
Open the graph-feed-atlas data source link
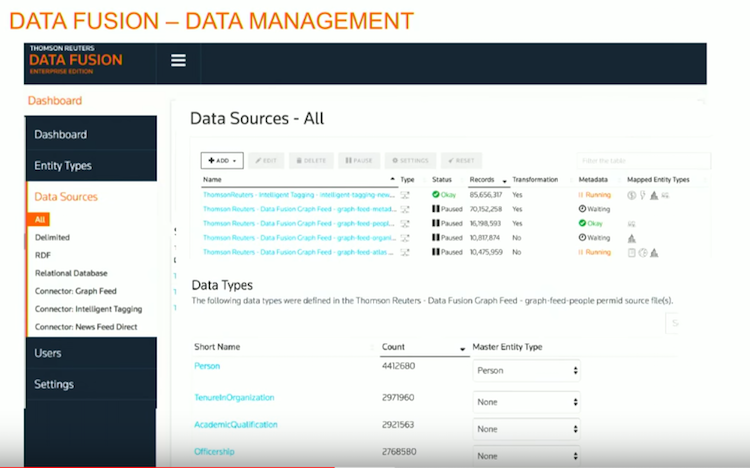pyautogui.click(x=298, y=252)
